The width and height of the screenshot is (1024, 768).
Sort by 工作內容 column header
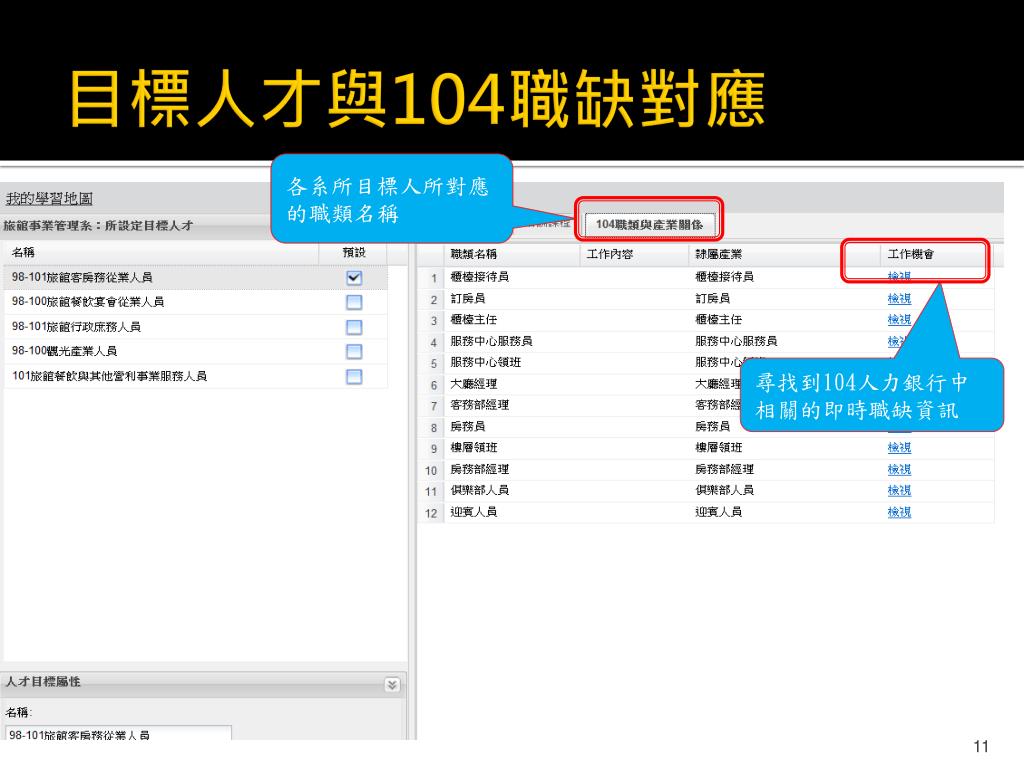point(633,254)
